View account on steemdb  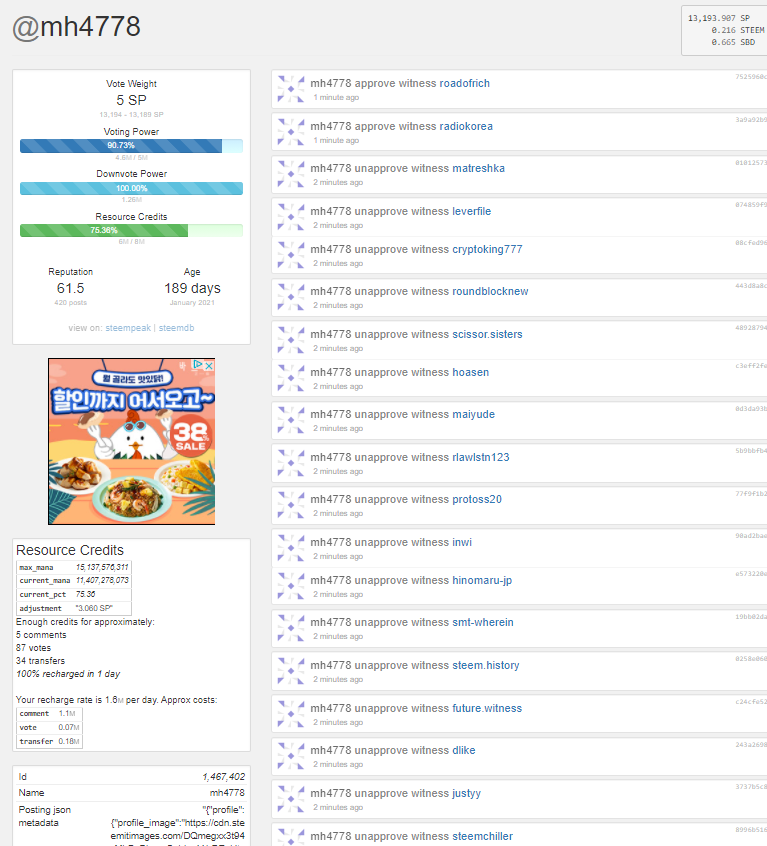tap(176, 328)
